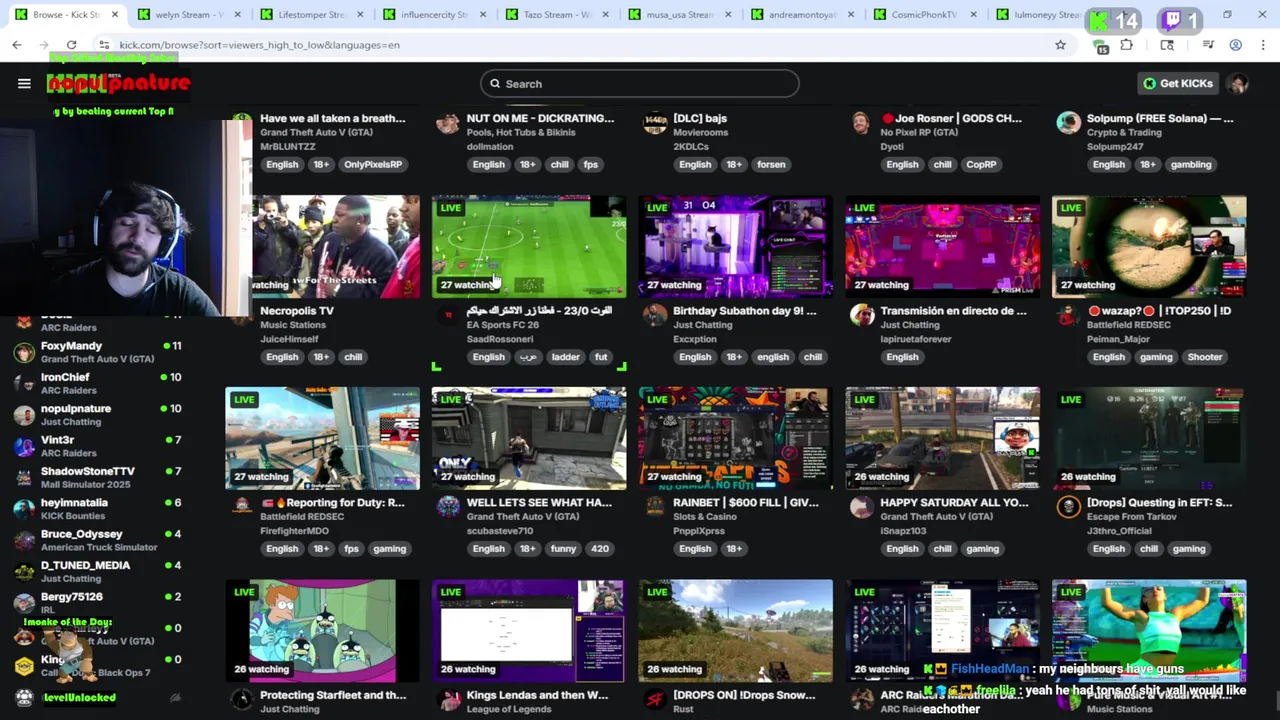Click PnpplXprss streamer avatar icon
1280x720 pixels.
655,508
